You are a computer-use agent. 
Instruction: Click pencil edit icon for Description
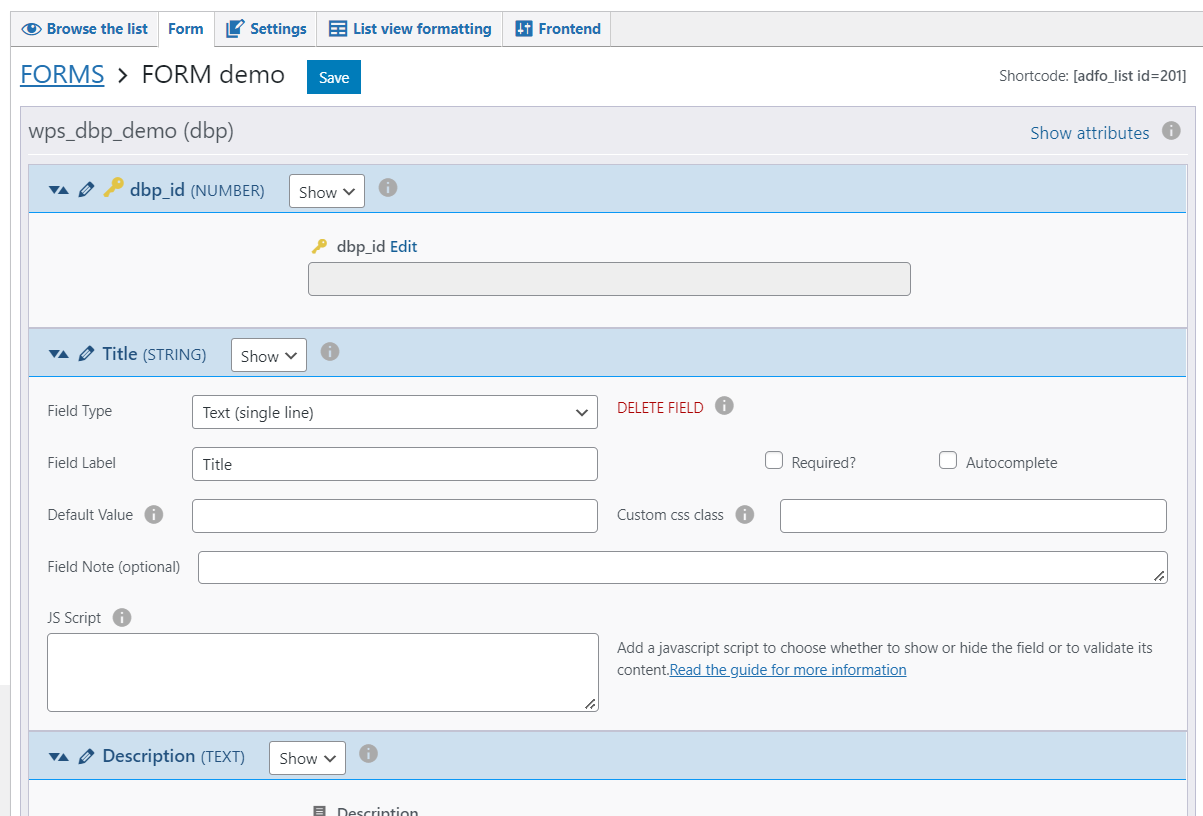coord(87,757)
